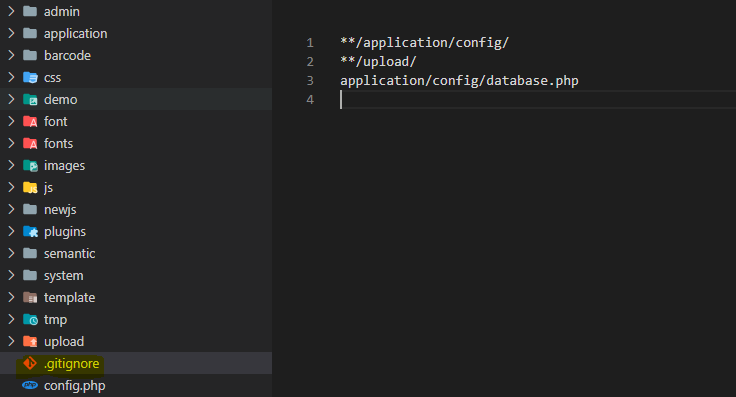Select the barcode folder in explorer
This screenshot has height=397, width=736.
(x=136, y=55)
